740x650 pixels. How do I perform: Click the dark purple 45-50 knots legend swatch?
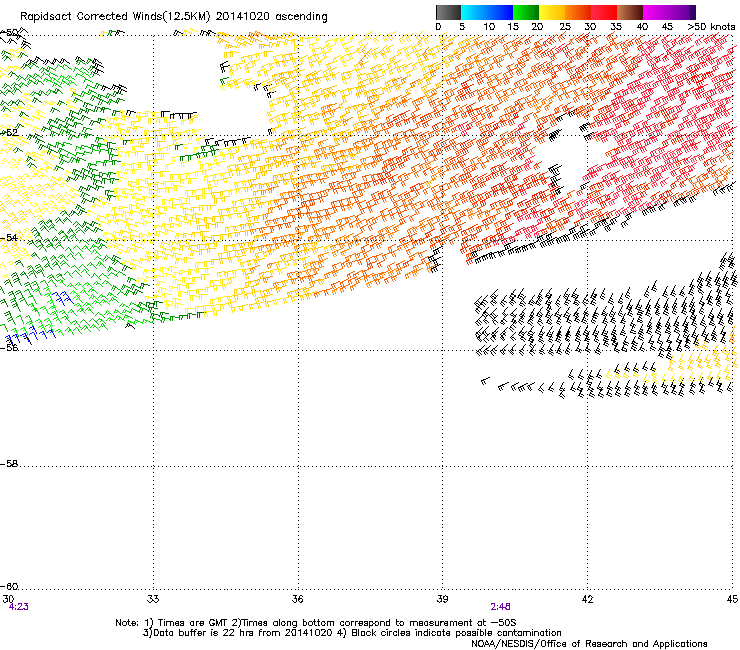[x=682, y=12]
